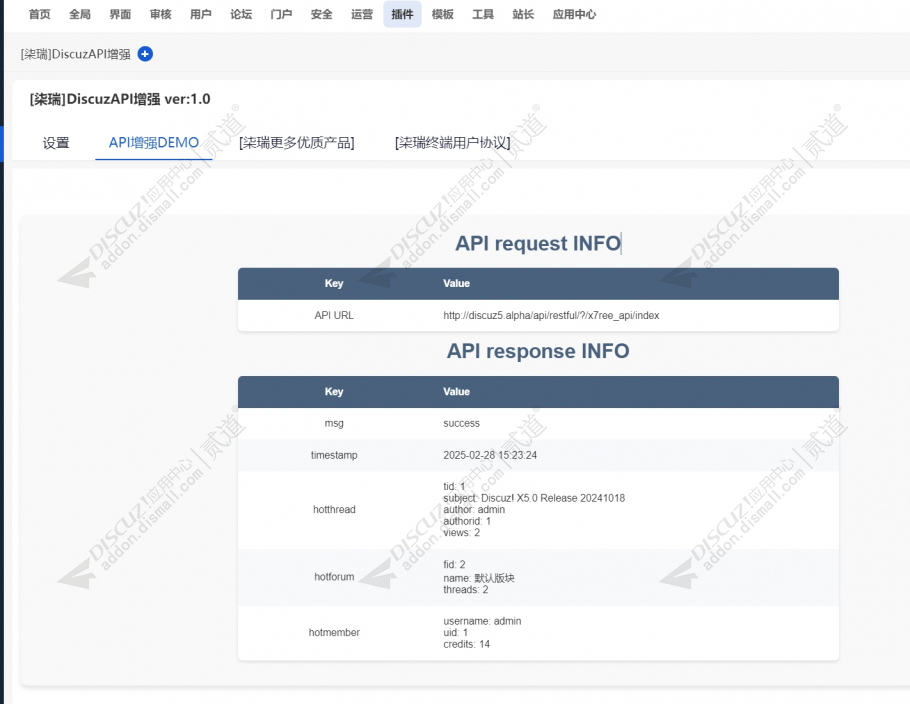Viewport: 910px width, 704px height.
Task: Click the msg key cell
Action: [x=334, y=423]
